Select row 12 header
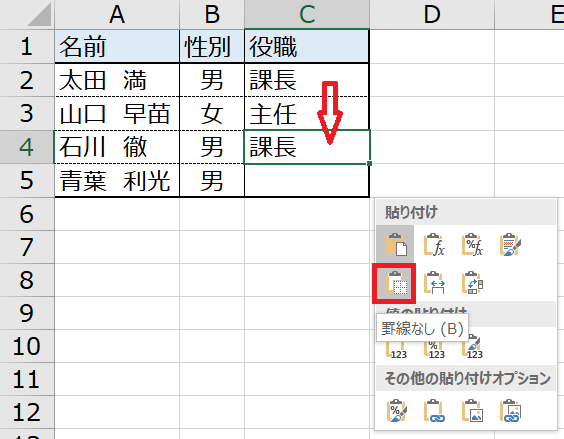 (x=27, y=412)
